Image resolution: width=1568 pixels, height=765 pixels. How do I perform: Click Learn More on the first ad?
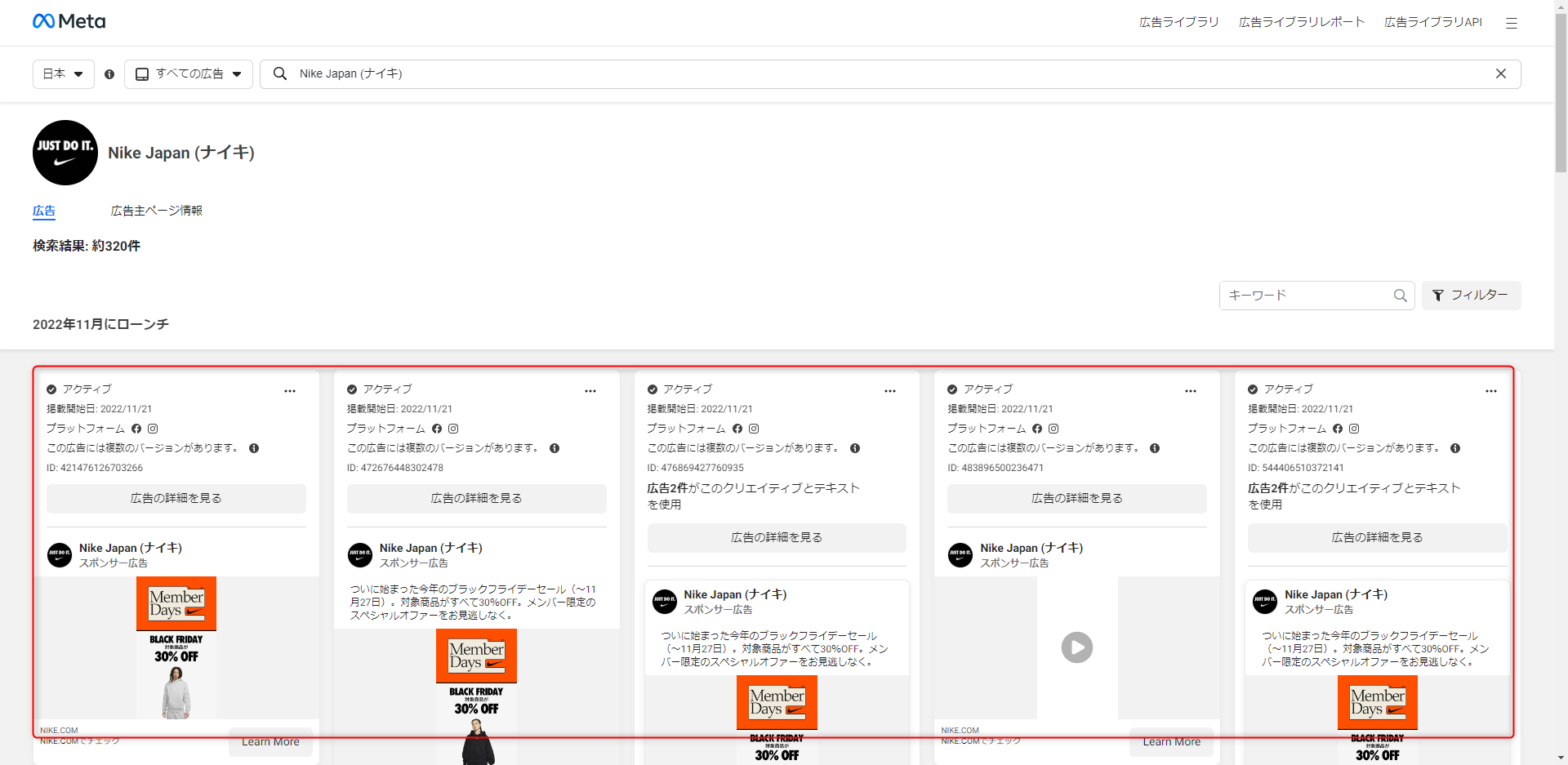click(x=270, y=741)
